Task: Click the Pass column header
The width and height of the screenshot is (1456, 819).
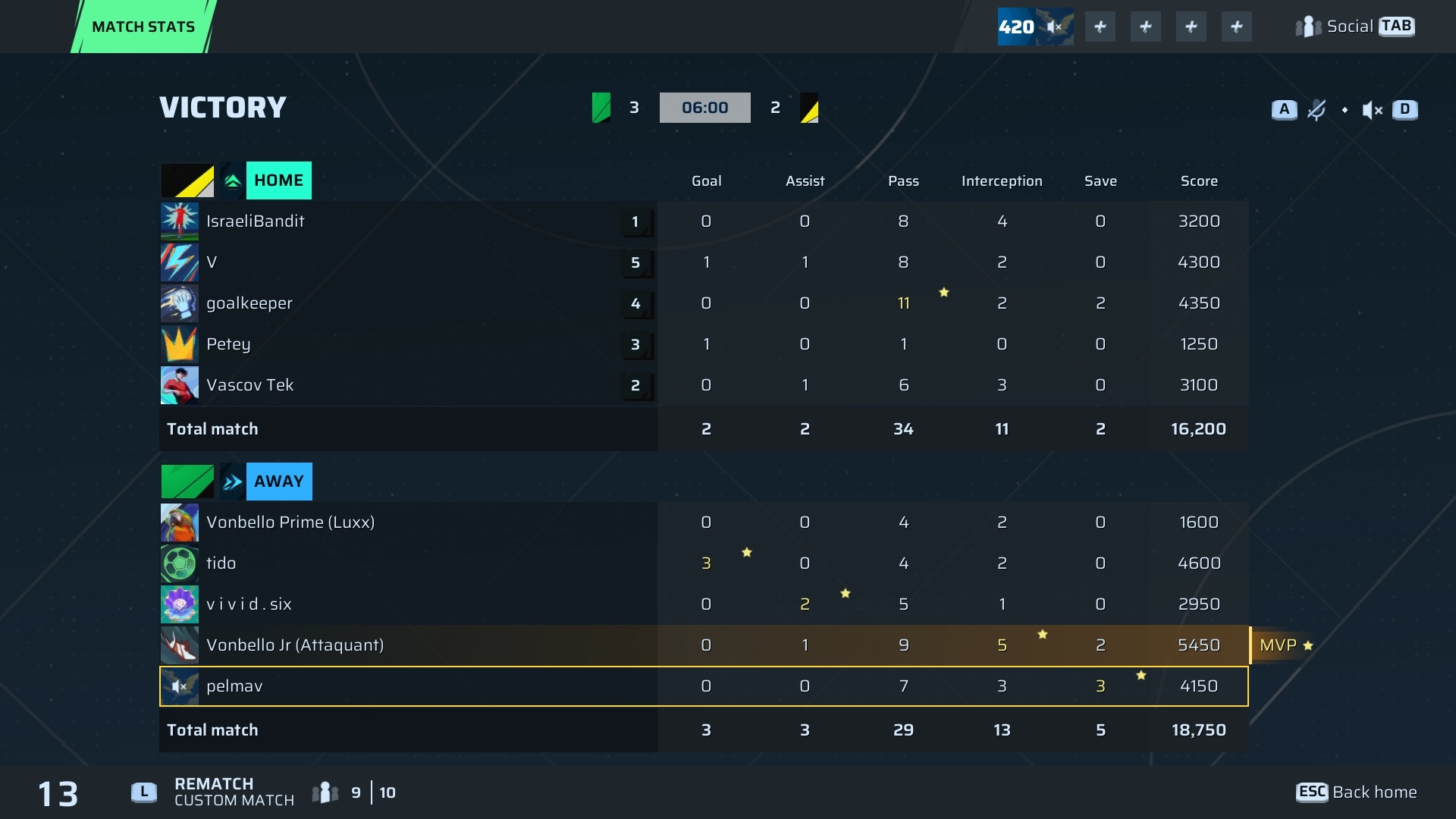Action: coord(903,181)
